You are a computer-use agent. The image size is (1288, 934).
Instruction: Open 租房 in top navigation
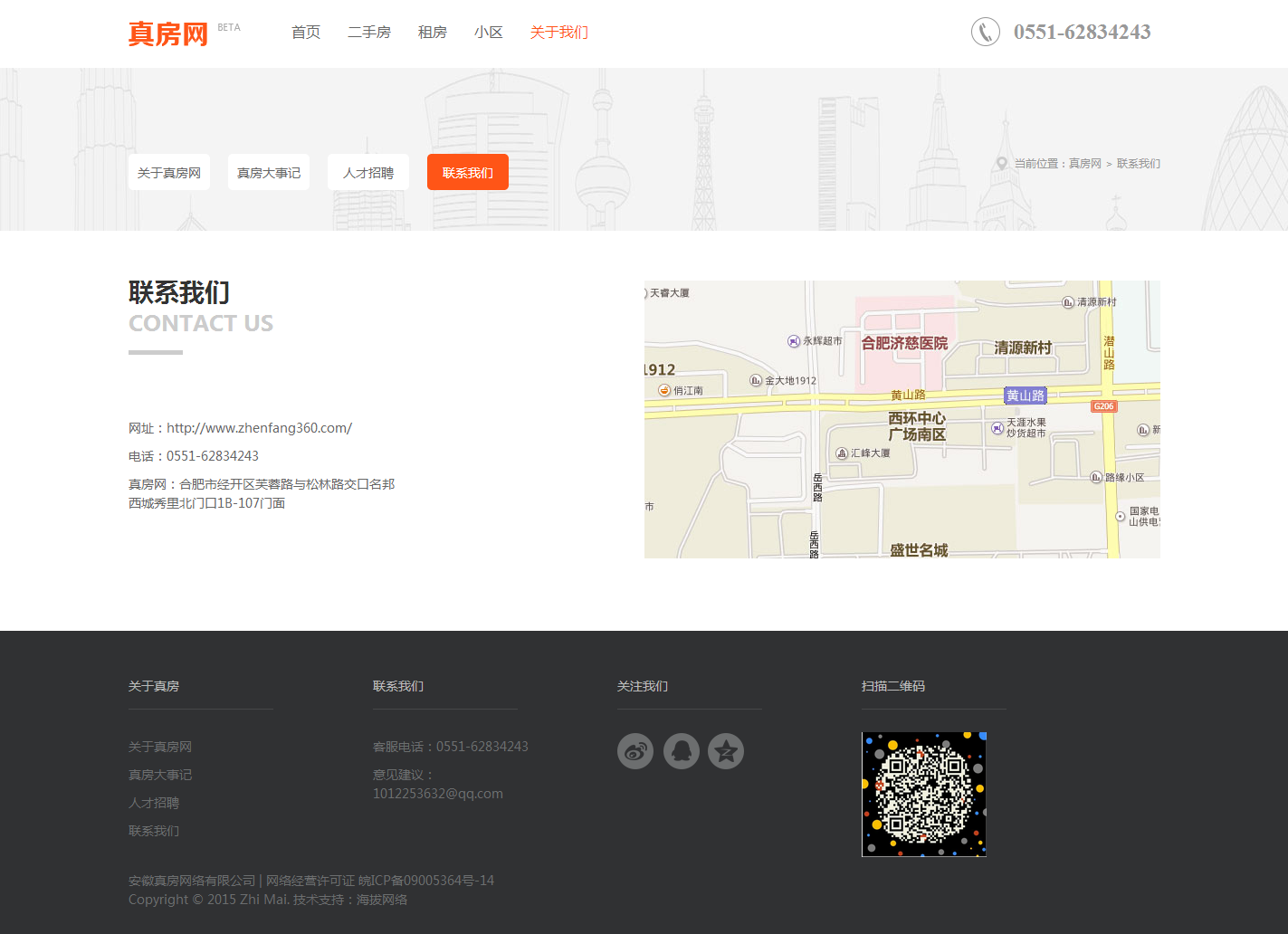coord(433,33)
